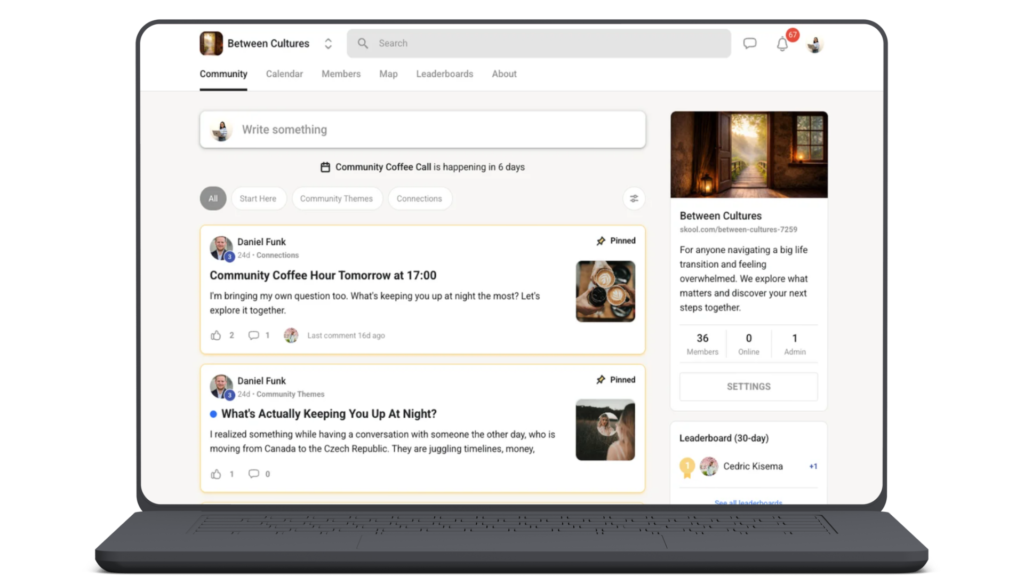Click the avatar in Write something box

point(221,130)
